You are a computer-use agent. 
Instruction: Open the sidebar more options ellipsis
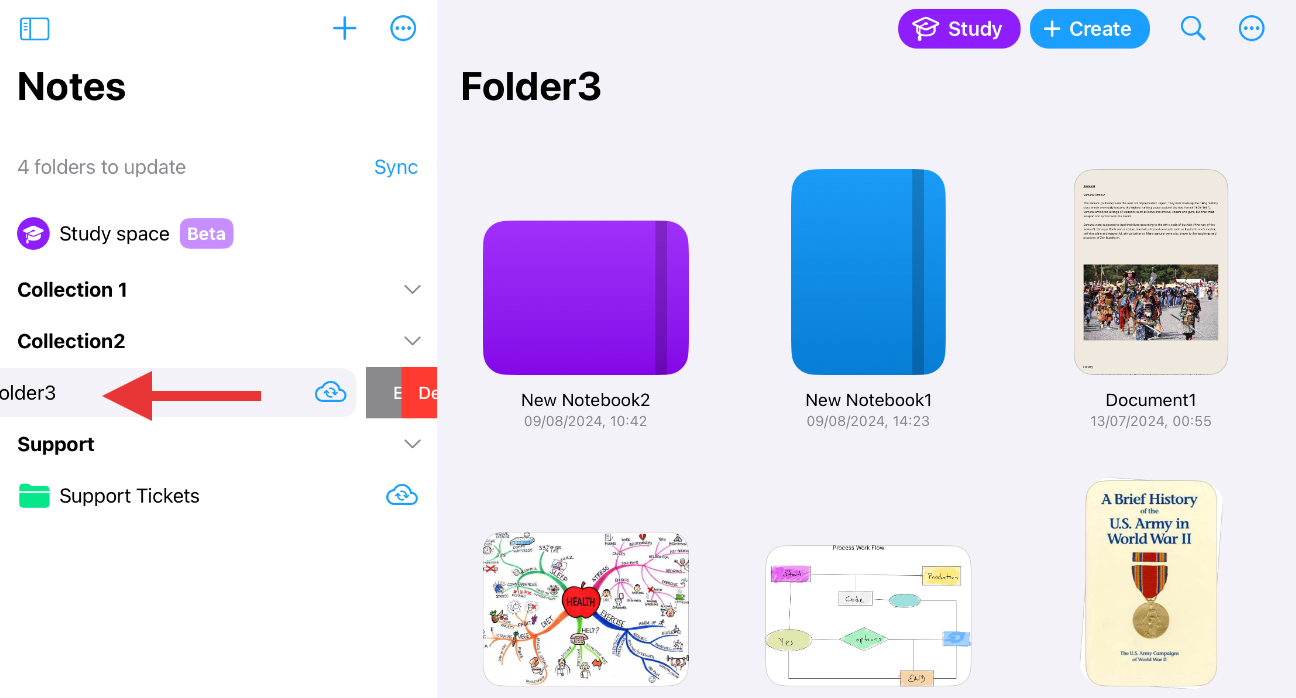click(403, 28)
